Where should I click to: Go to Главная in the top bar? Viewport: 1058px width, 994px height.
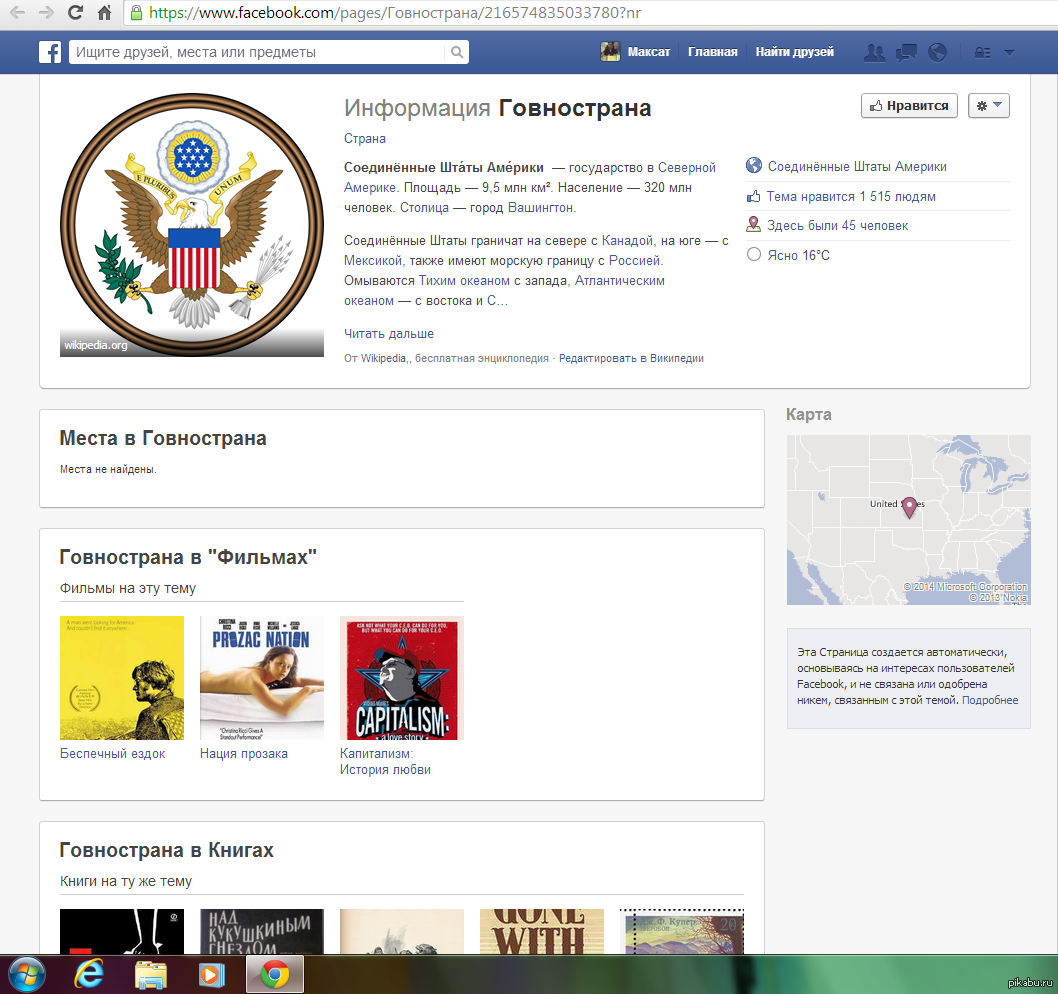coord(712,52)
